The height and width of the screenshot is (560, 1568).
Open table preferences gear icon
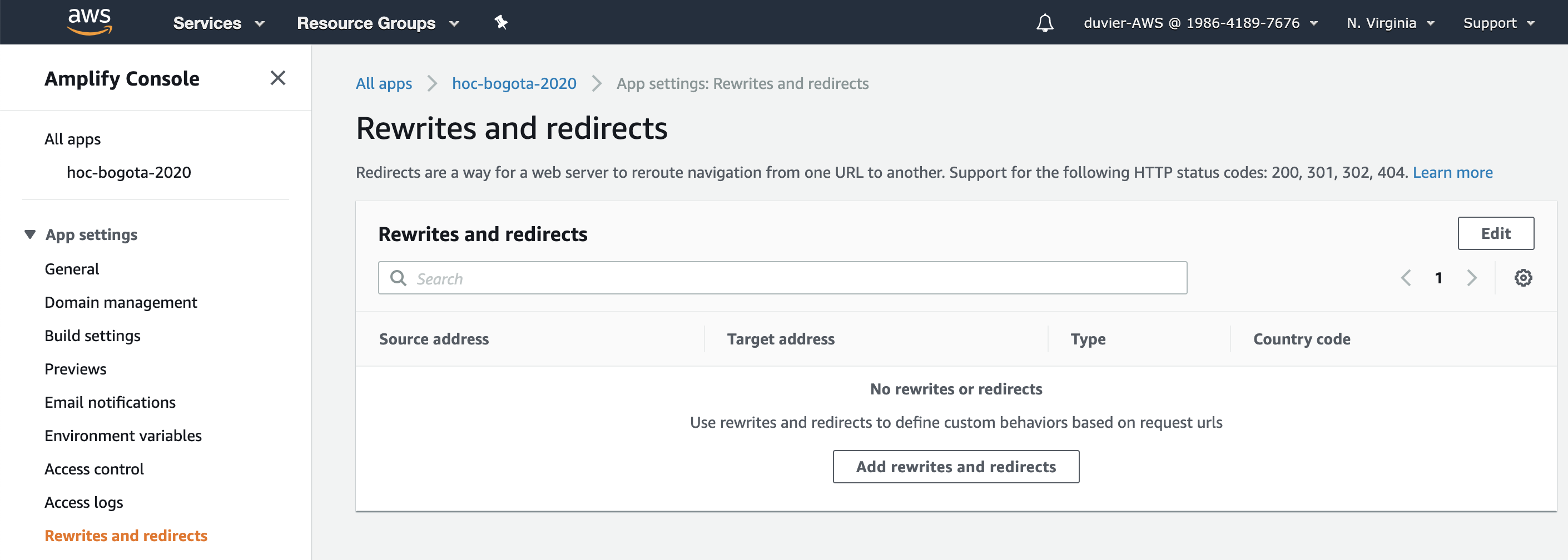pyautogui.click(x=1523, y=278)
